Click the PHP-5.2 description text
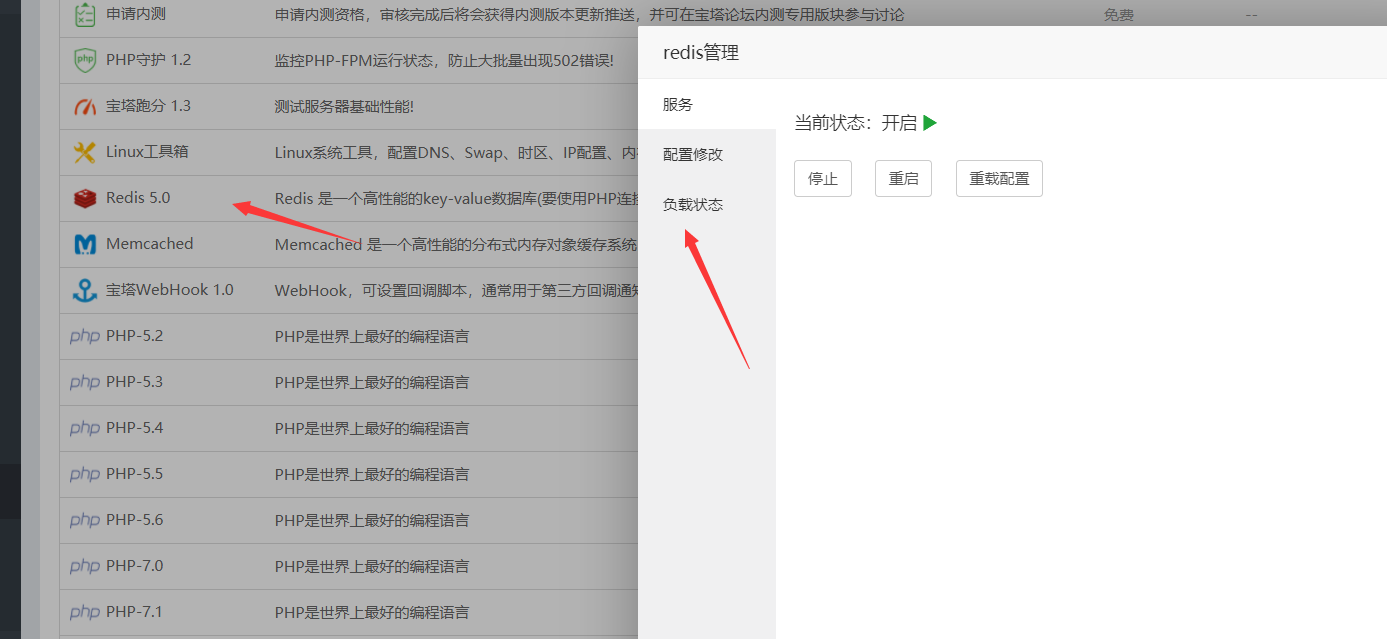The image size is (1387, 639). 372,336
